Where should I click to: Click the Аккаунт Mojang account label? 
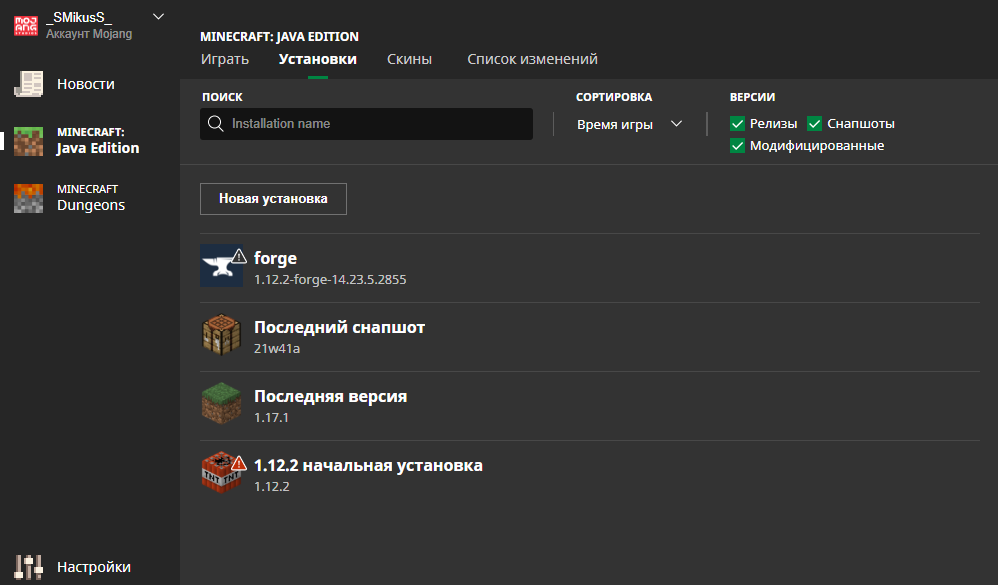tap(89, 34)
